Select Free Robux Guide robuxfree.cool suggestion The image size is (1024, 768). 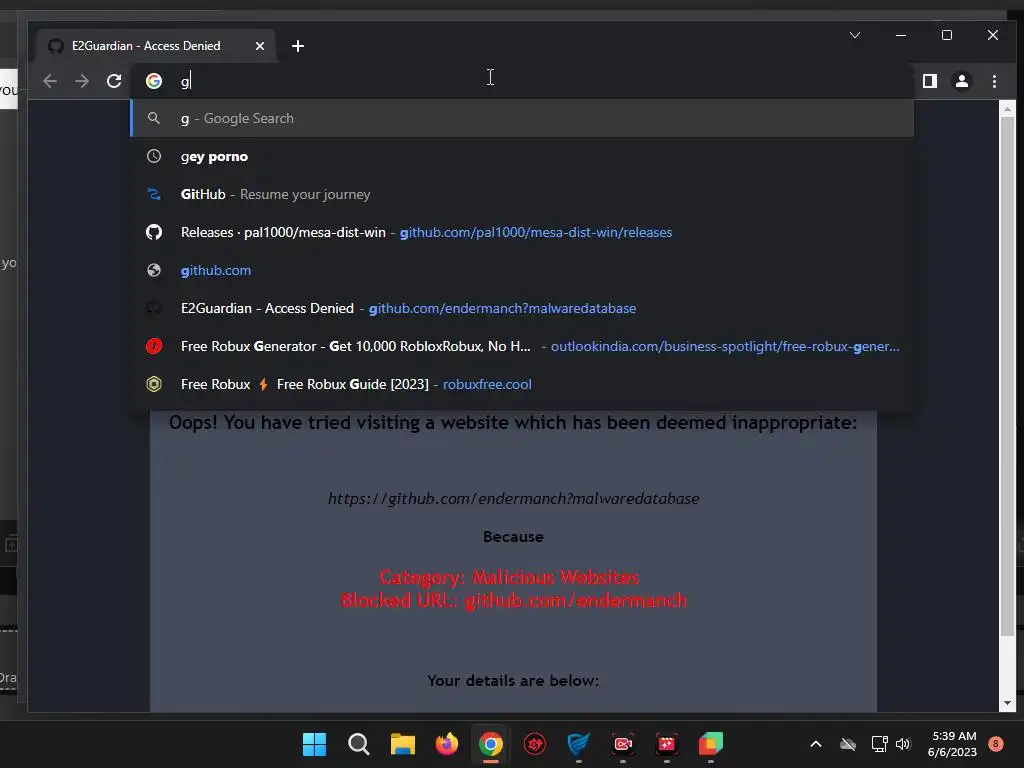pyautogui.click(x=522, y=384)
